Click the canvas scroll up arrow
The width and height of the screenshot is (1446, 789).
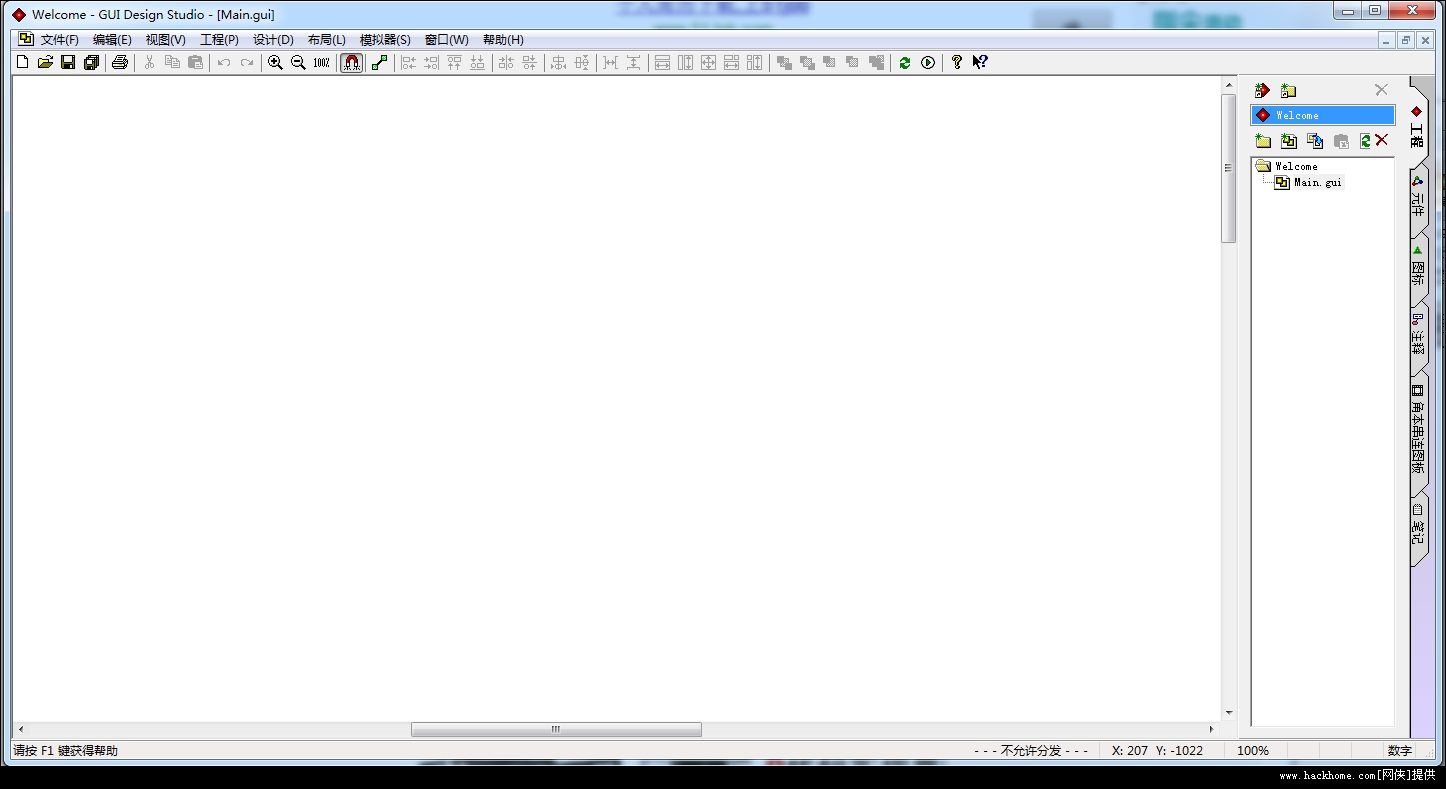coord(1229,85)
